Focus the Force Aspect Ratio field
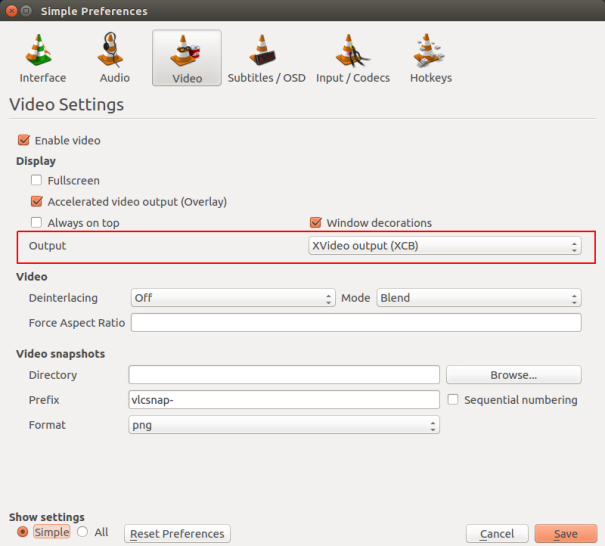 coord(356,323)
